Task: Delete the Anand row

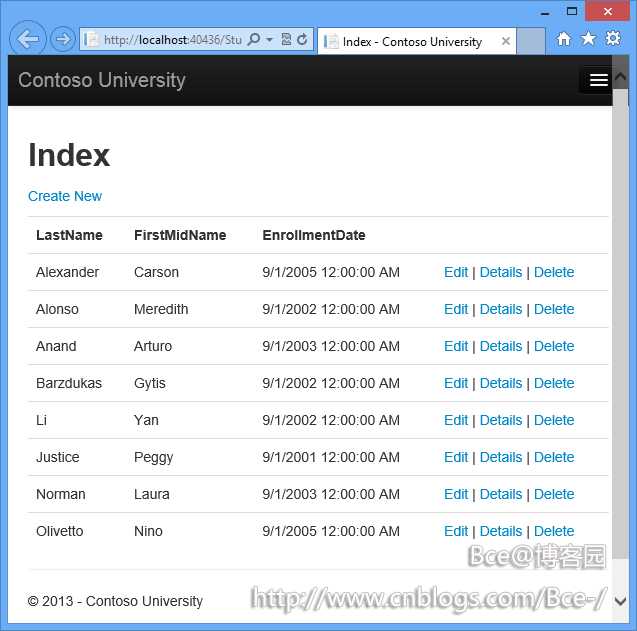Action: pyautogui.click(x=554, y=346)
